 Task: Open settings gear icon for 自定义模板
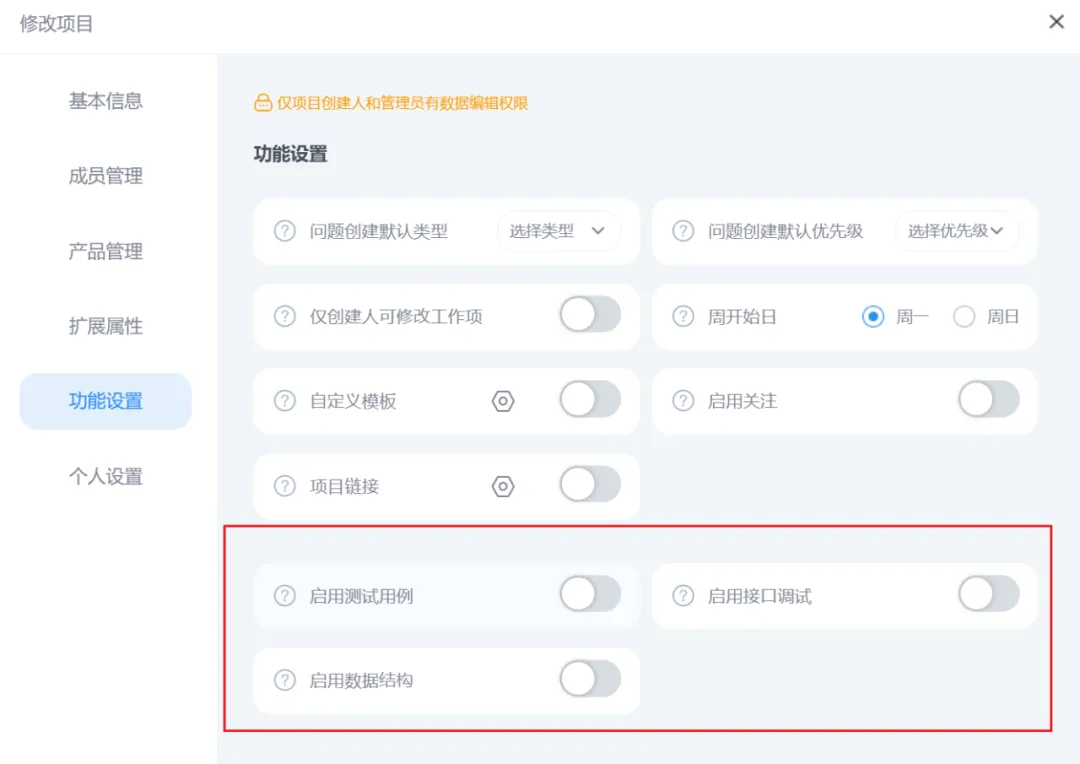pos(503,401)
